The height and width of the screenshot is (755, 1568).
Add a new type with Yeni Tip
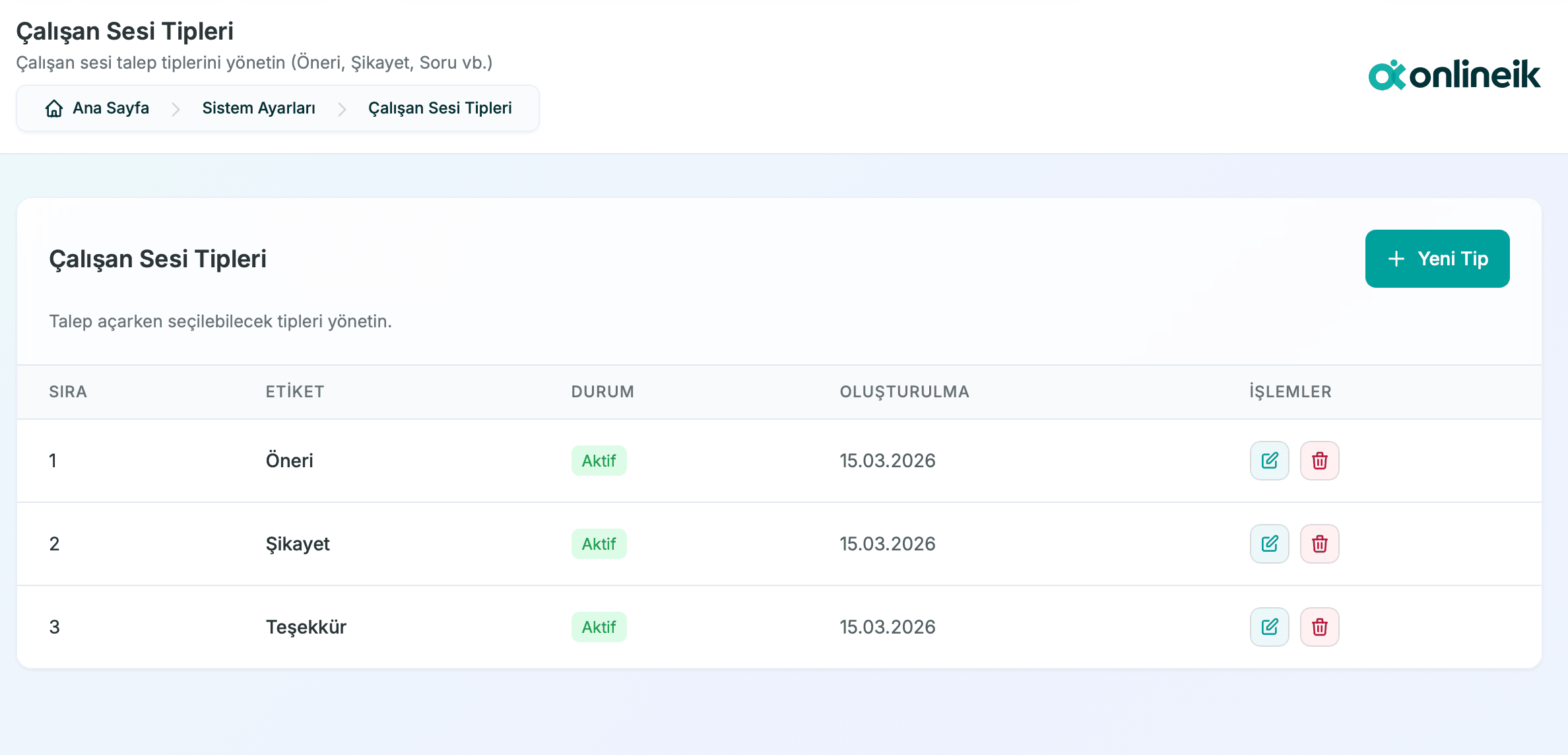pos(1437,259)
